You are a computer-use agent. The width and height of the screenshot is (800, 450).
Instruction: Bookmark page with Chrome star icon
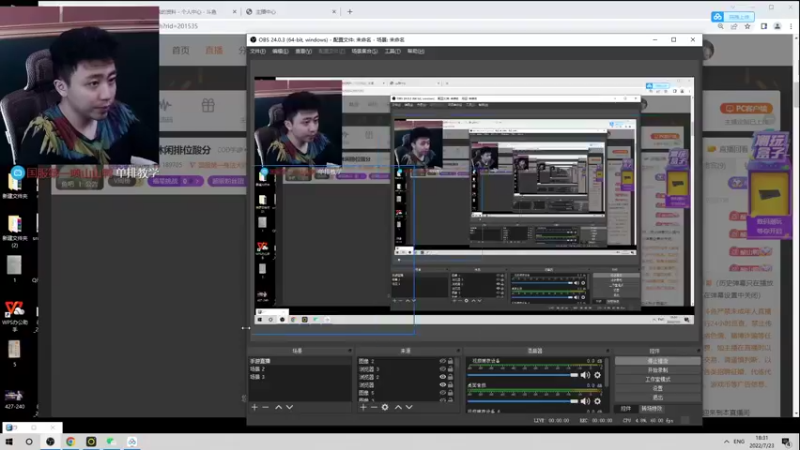(747, 26)
